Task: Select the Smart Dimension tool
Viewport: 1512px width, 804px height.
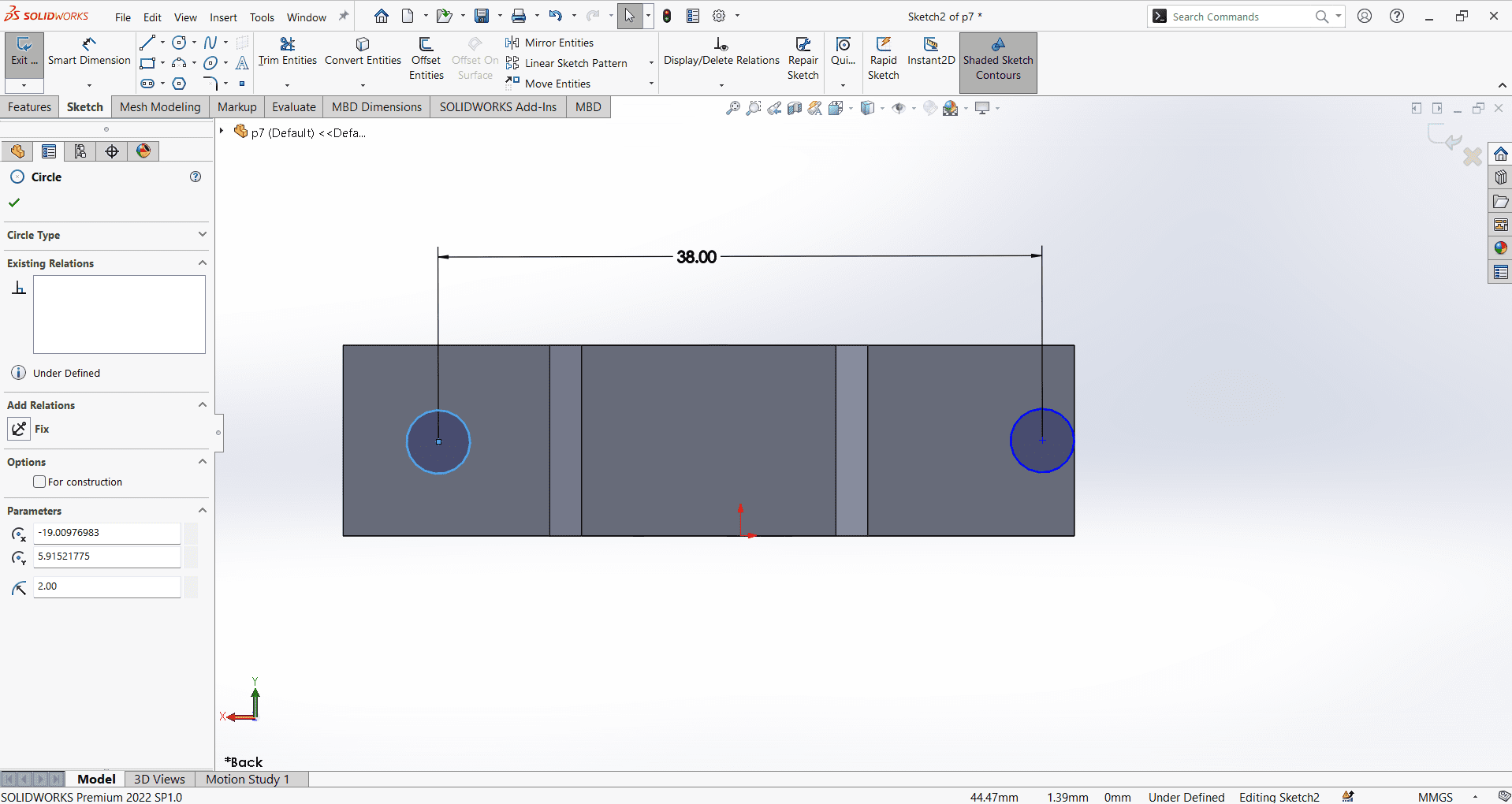Action: 89,52
